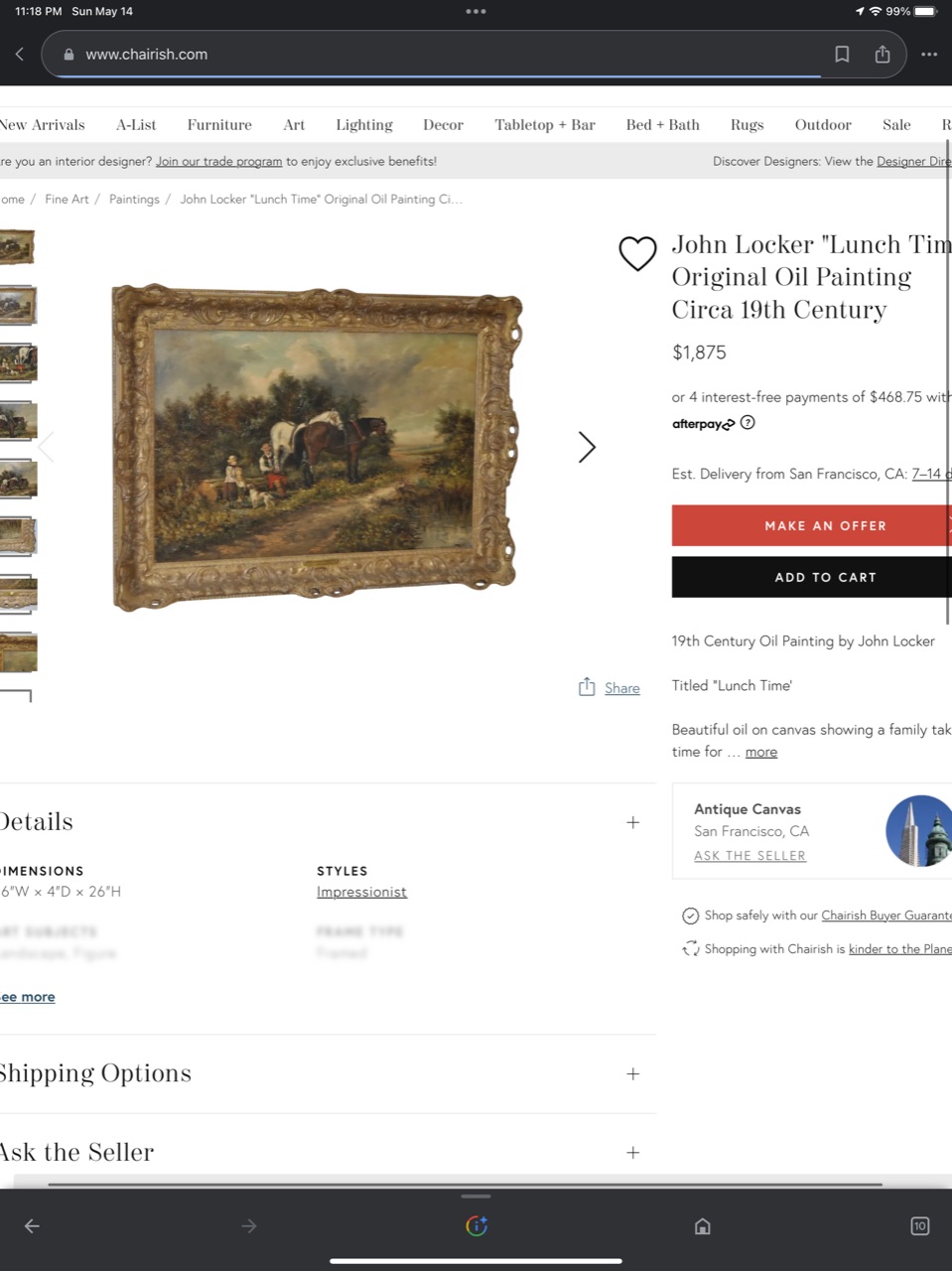Favorite the painting with the heart icon
Viewport: 952px width, 1271px height.
pyautogui.click(x=637, y=253)
